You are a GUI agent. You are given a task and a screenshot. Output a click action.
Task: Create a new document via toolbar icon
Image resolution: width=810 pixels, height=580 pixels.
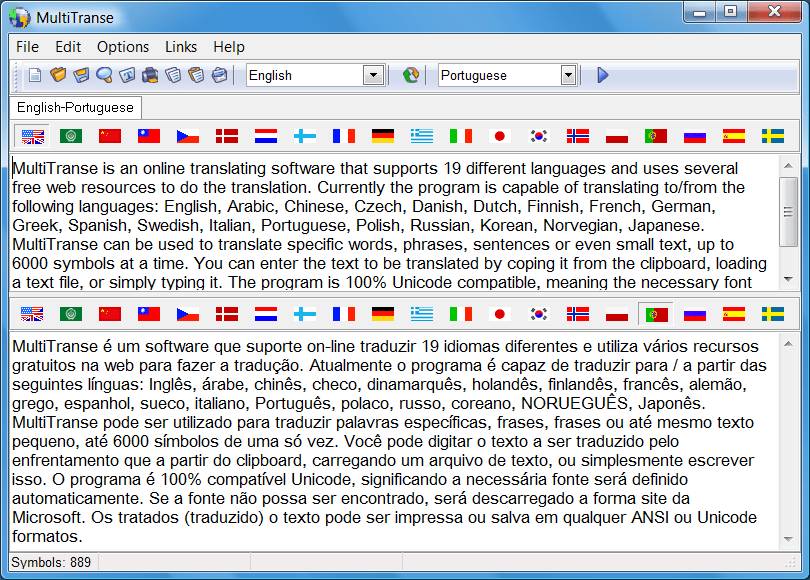34,75
